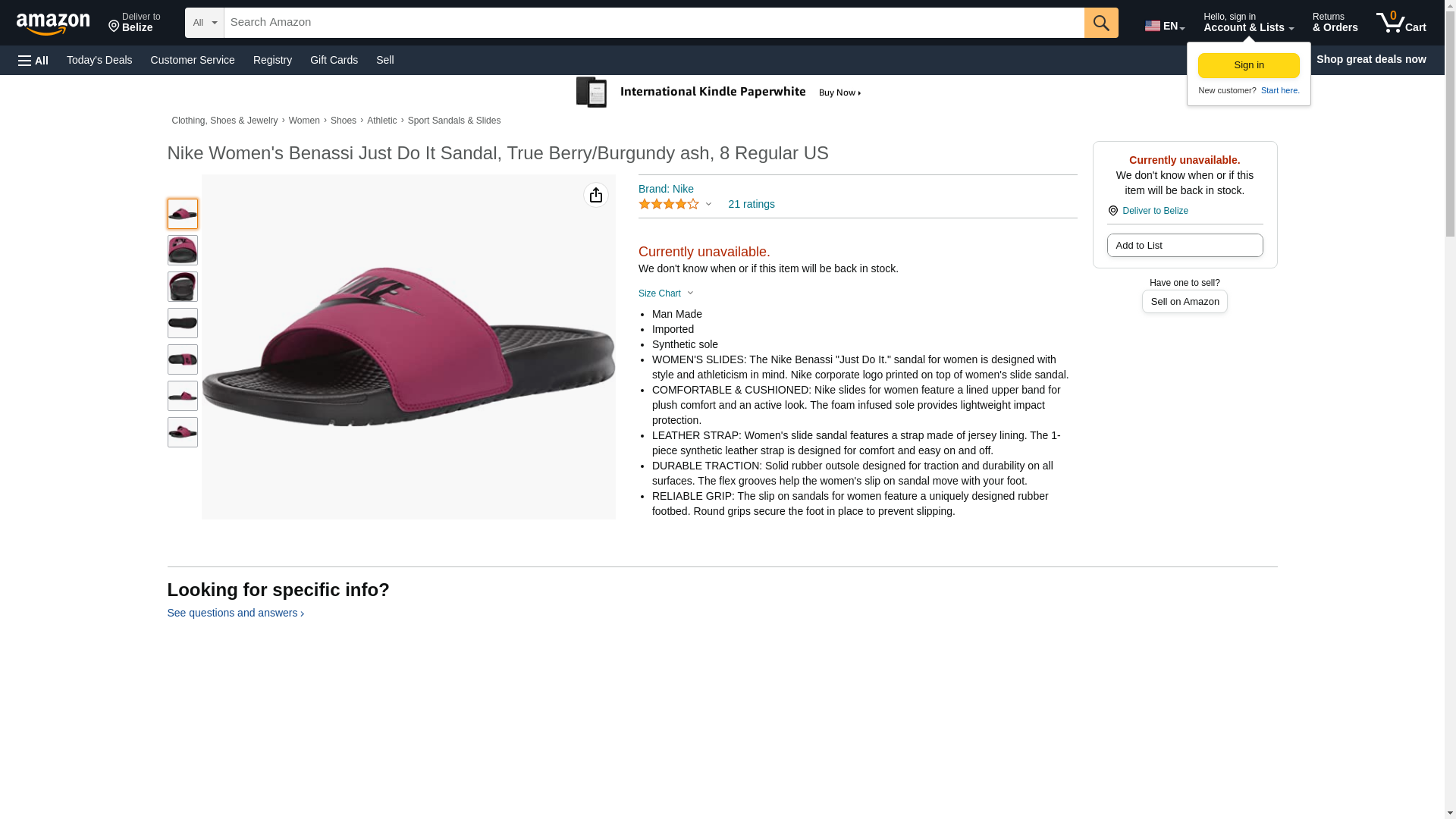Select the second product thumbnail image
1456x819 pixels.
(x=182, y=250)
